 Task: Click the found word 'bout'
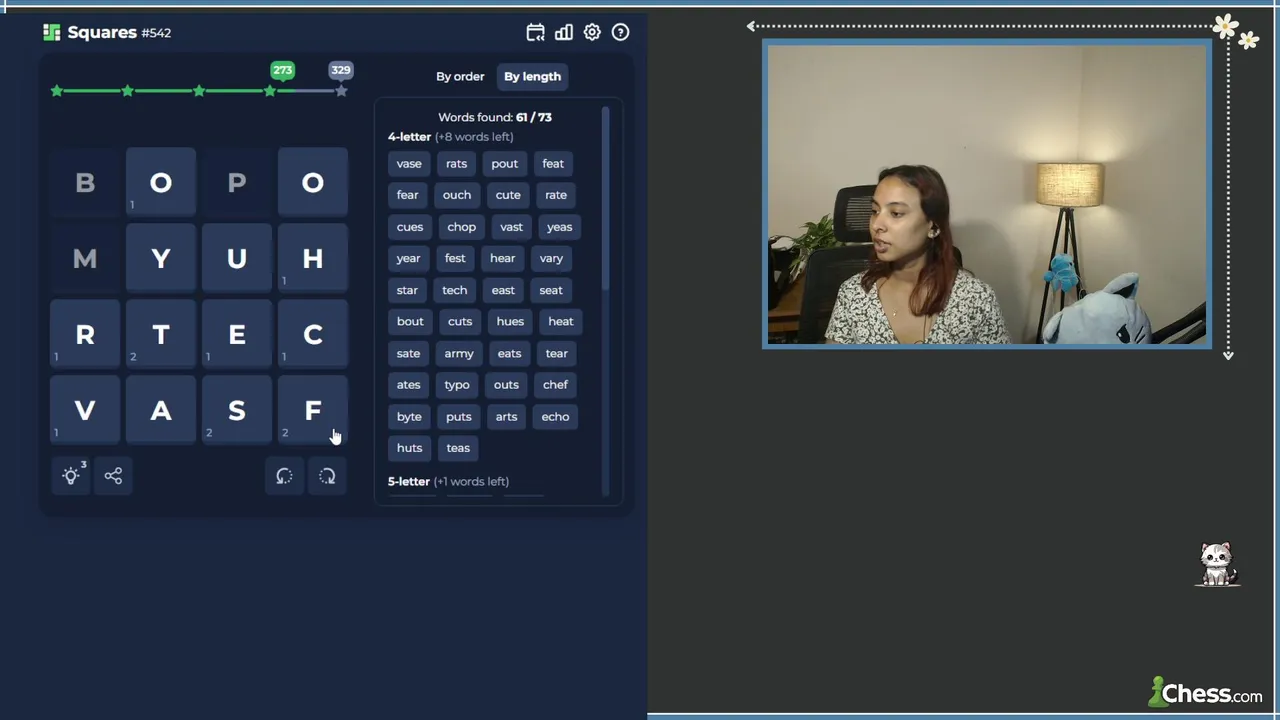(410, 322)
